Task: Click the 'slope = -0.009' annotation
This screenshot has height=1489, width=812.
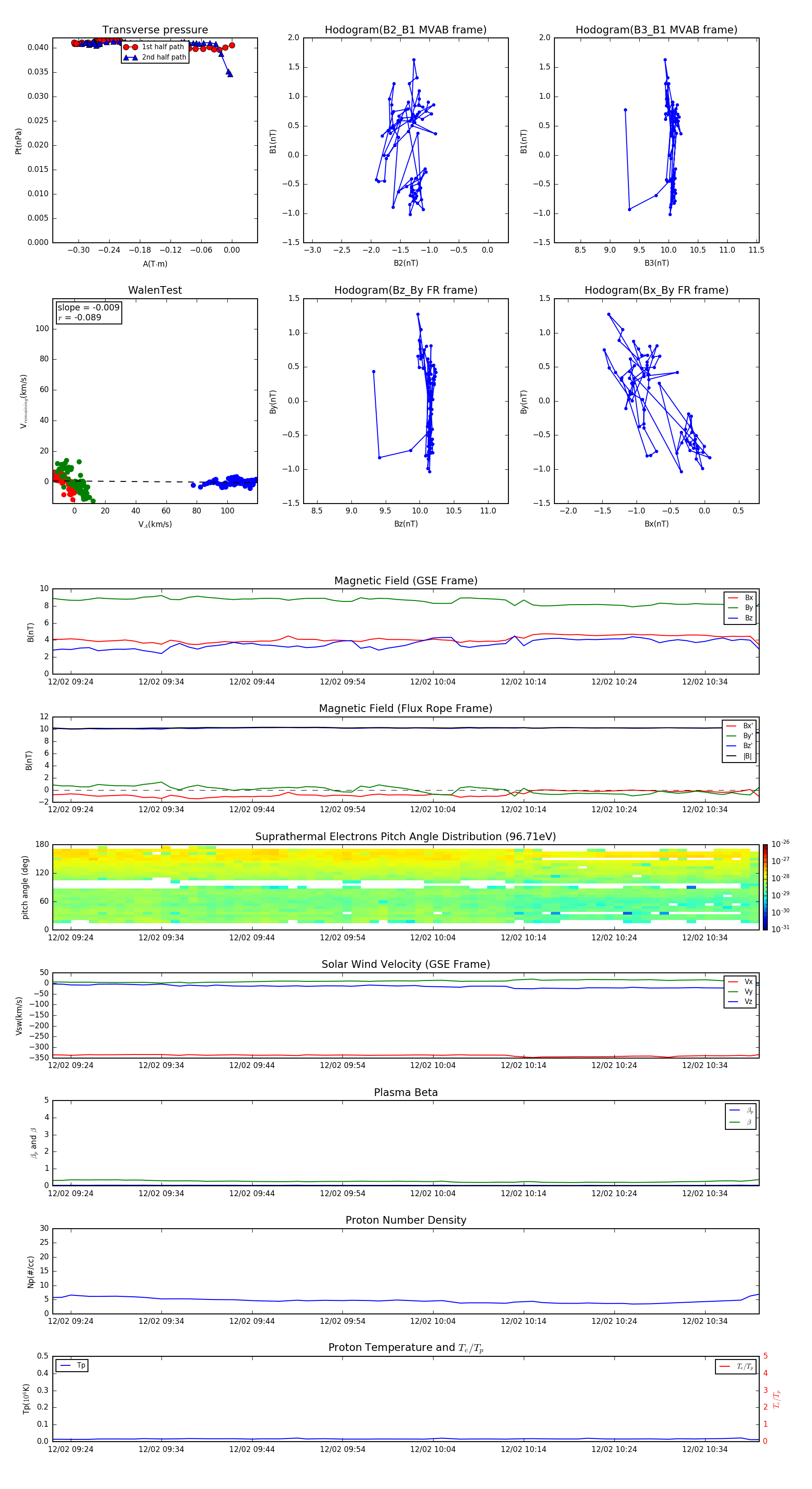Action: [x=88, y=308]
